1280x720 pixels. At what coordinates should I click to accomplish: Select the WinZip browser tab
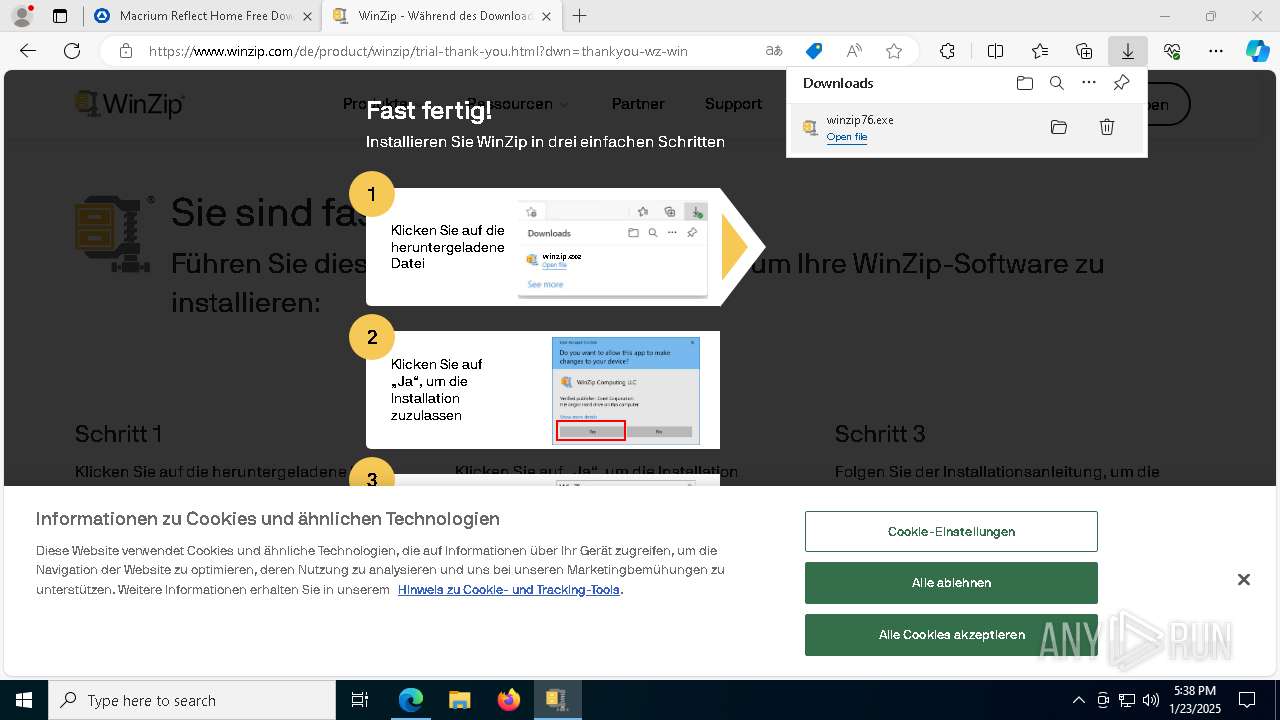tap(442, 16)
